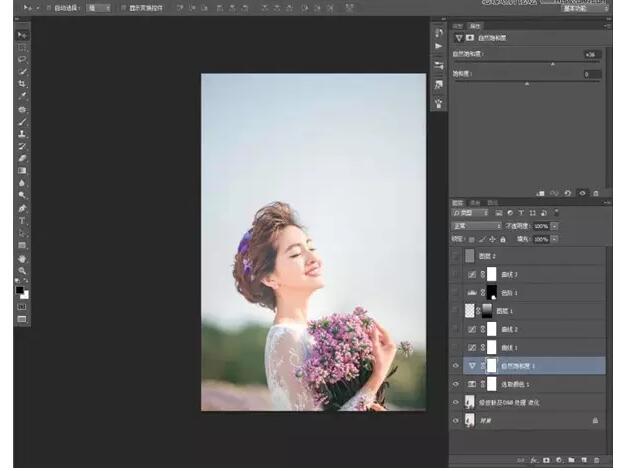The height and width of the screenshot is (471, 626).
Task: Select the Crop tool
Action: [22, 84]
